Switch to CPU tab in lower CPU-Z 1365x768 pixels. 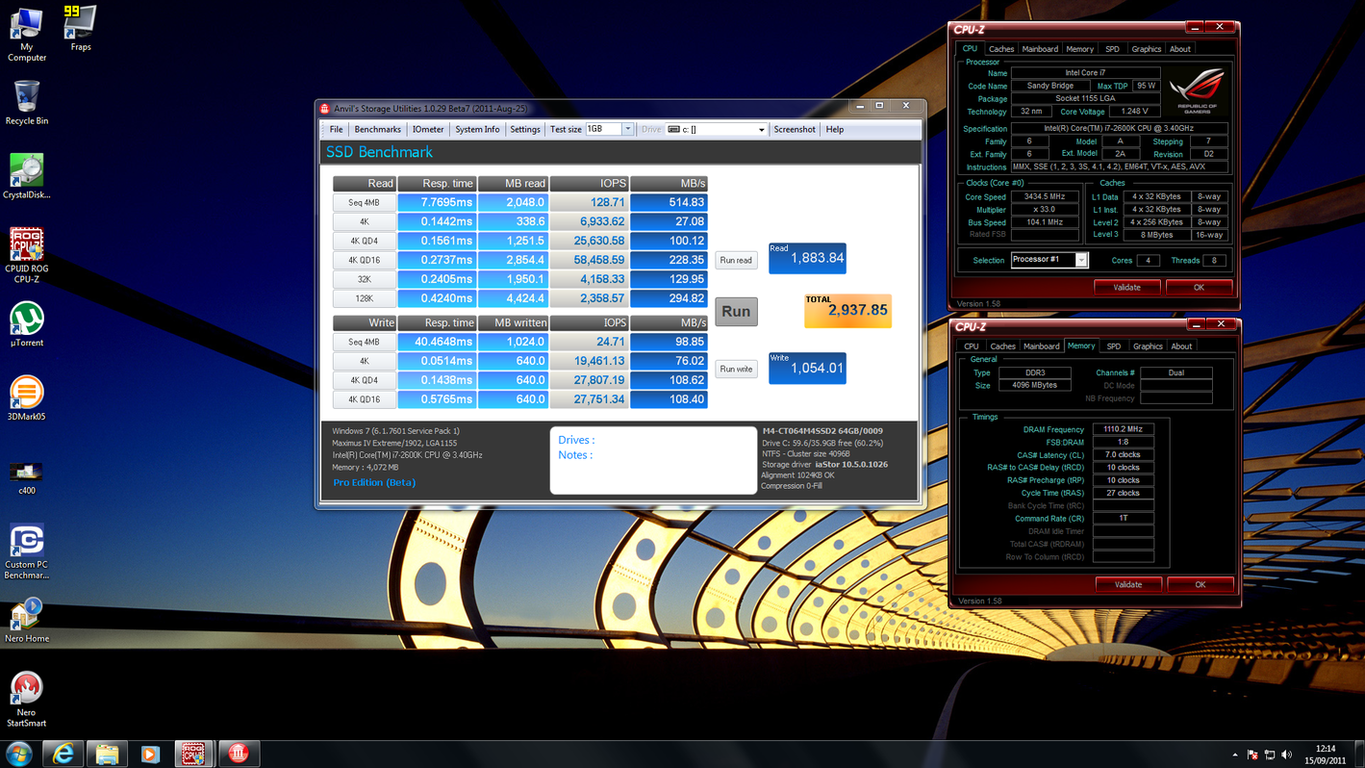pyautogui.click(x=972, y=346)
